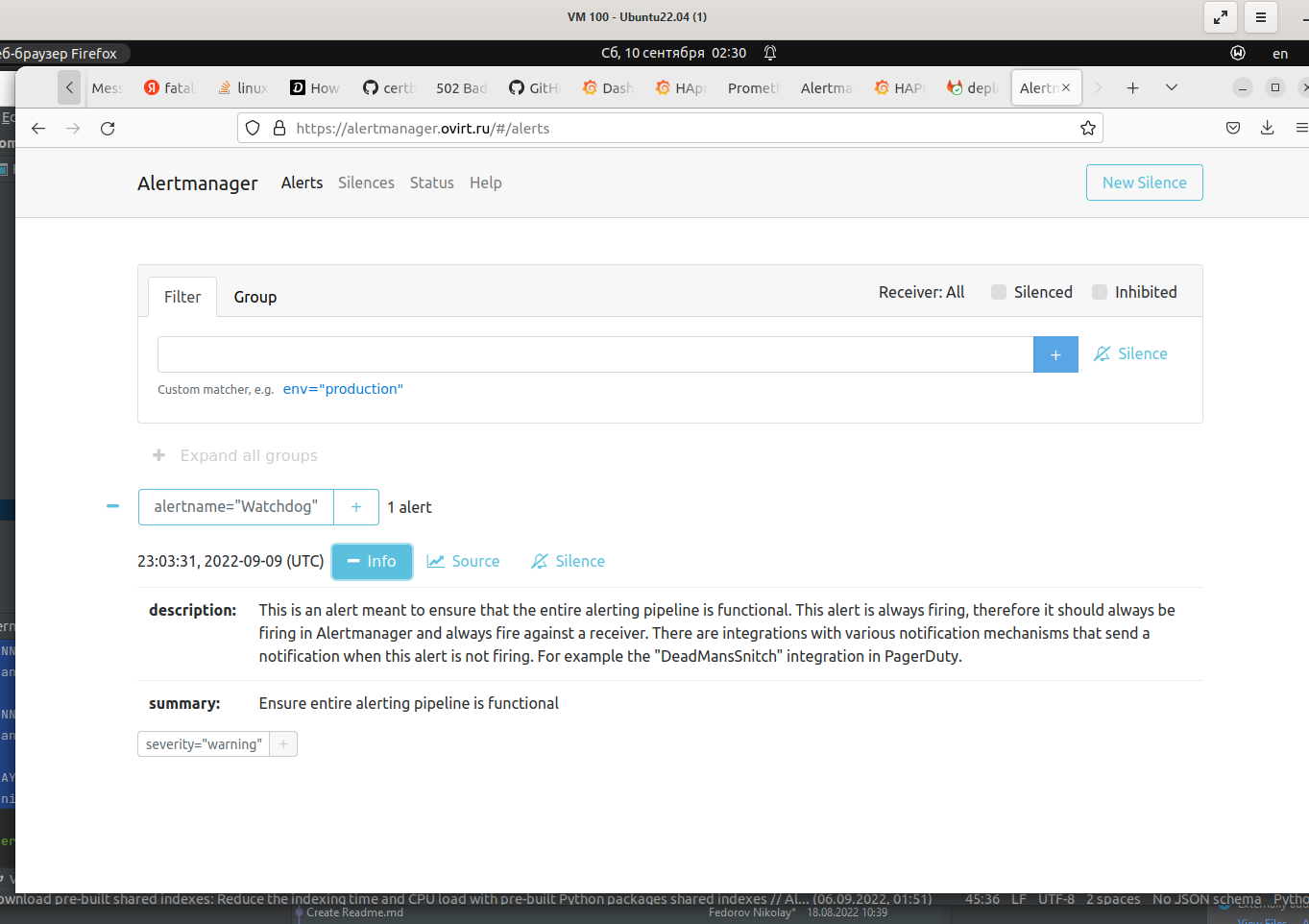Click "2 spaces" indent in IDE status bar
The width and height of the screenshot is (1309, 924).
(1113, 899)
